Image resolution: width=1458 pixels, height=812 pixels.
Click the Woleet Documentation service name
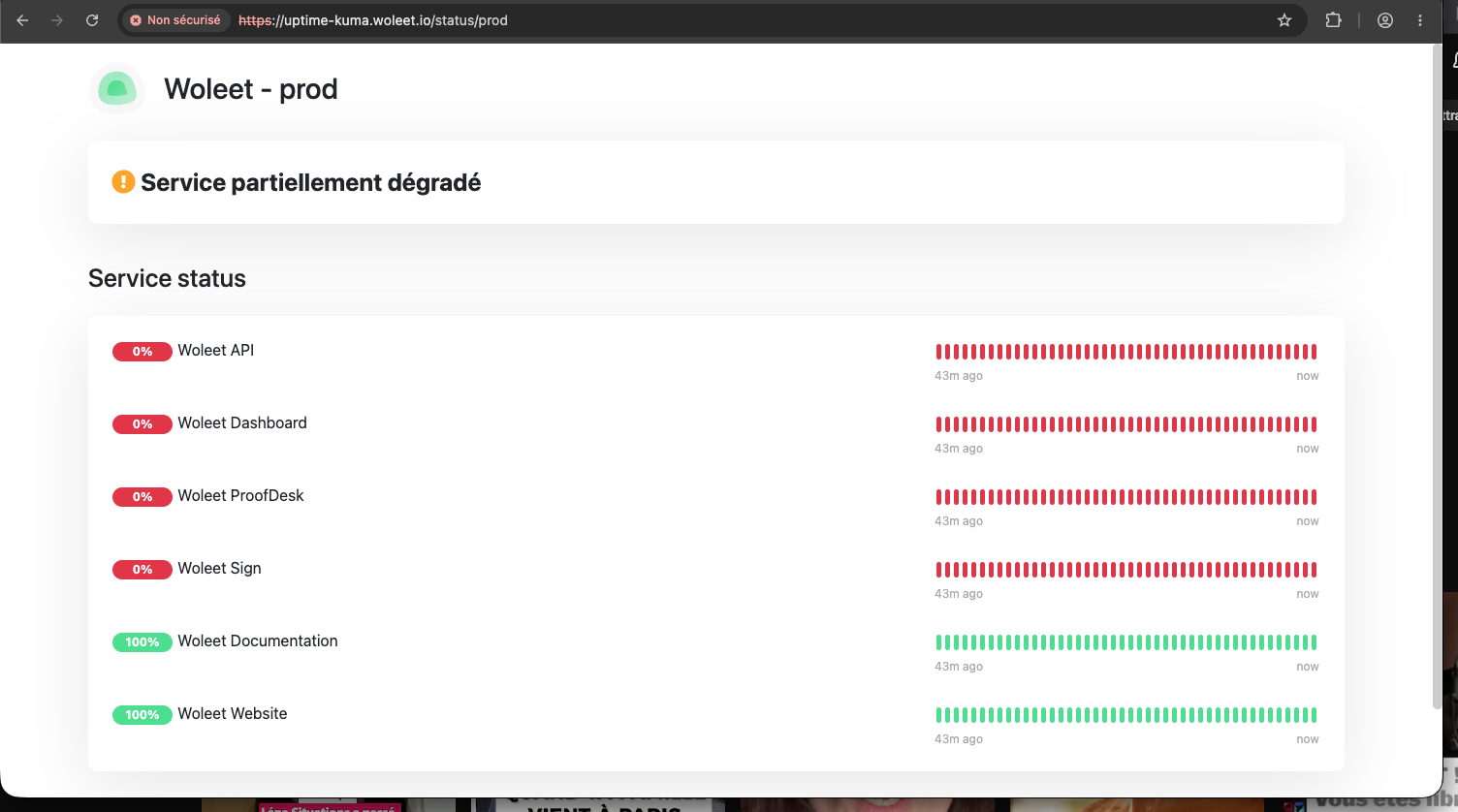pos(258,641)
